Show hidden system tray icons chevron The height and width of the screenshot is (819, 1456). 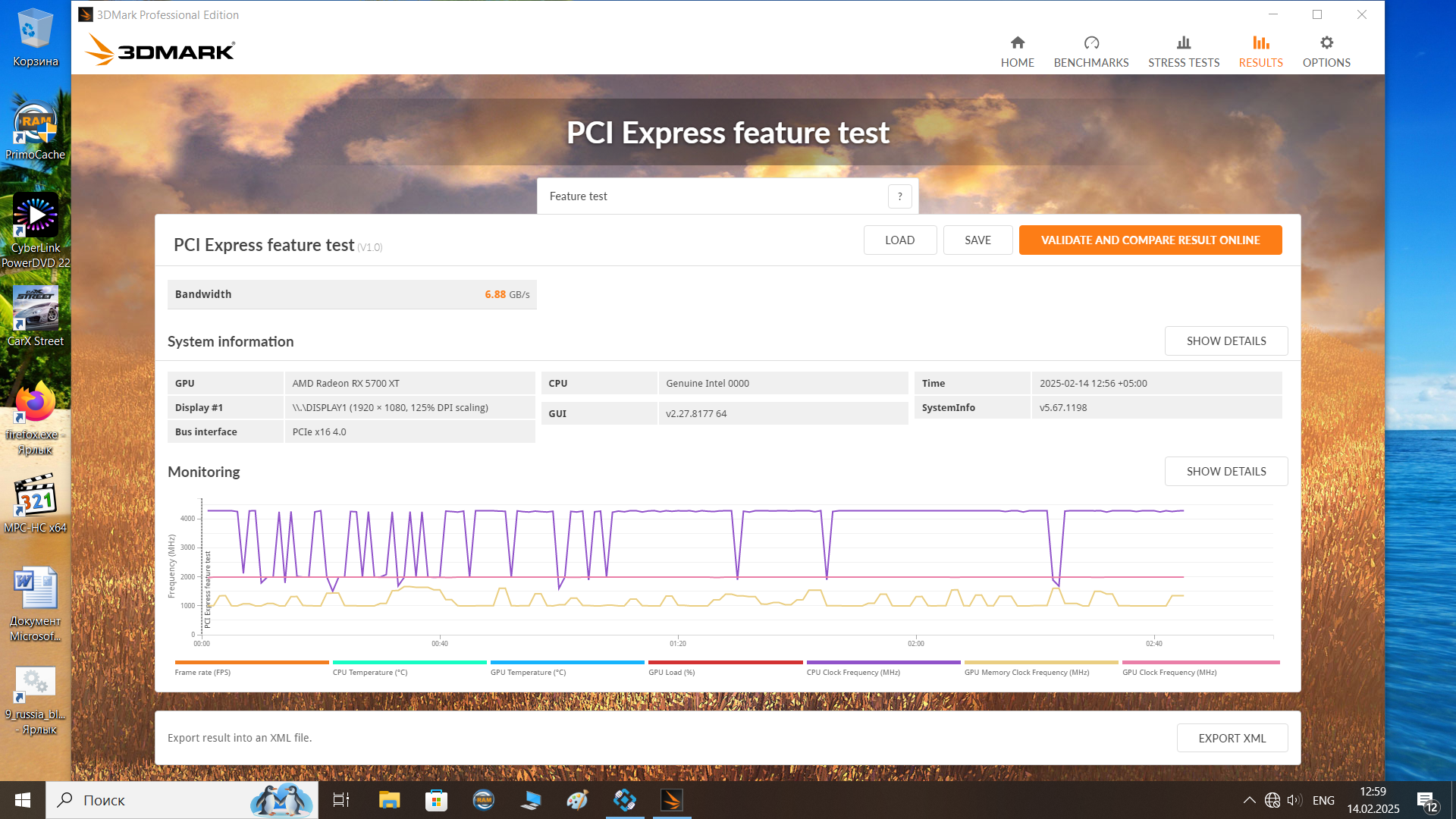point(1249,800)
